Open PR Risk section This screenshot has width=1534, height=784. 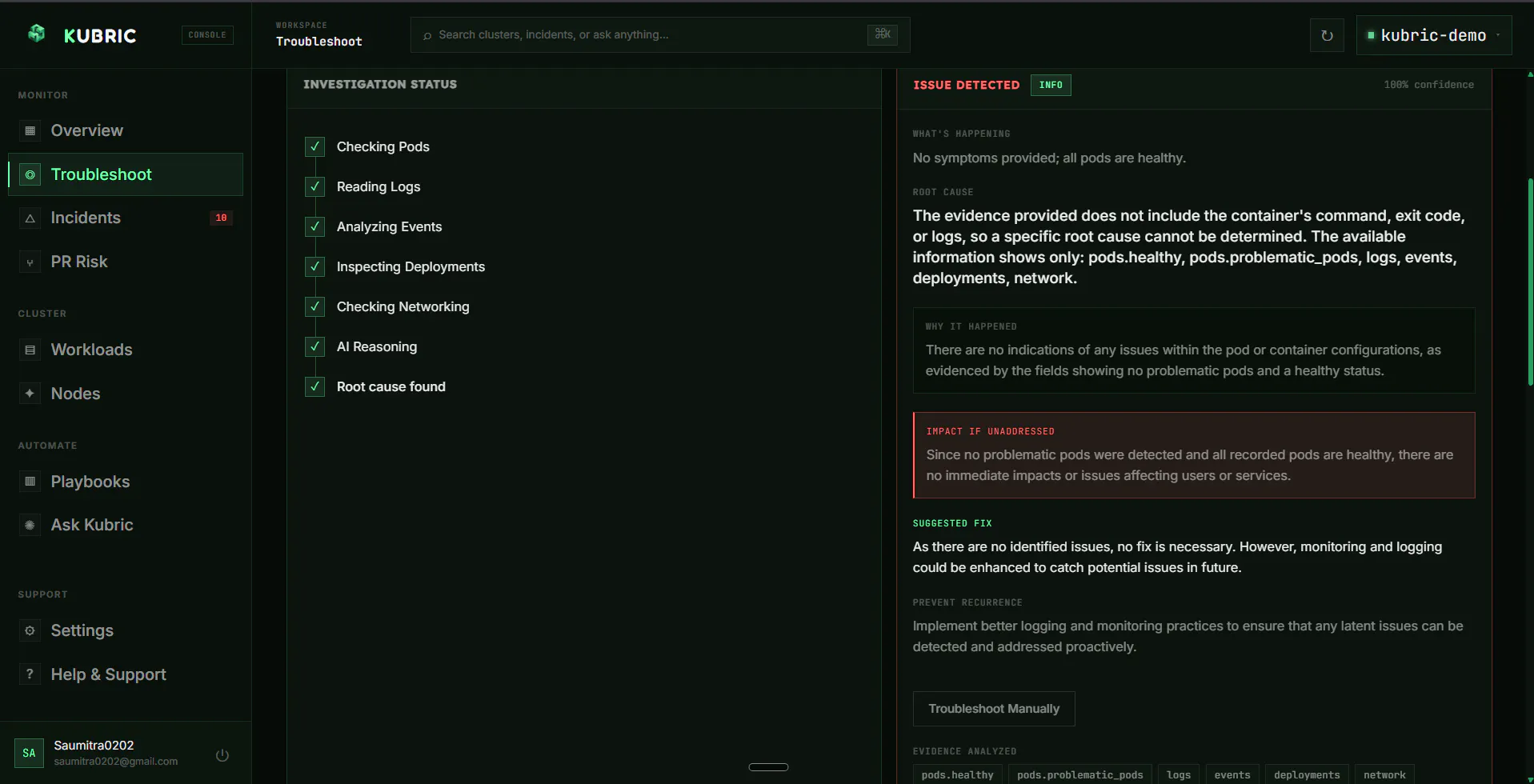(126, 262)
